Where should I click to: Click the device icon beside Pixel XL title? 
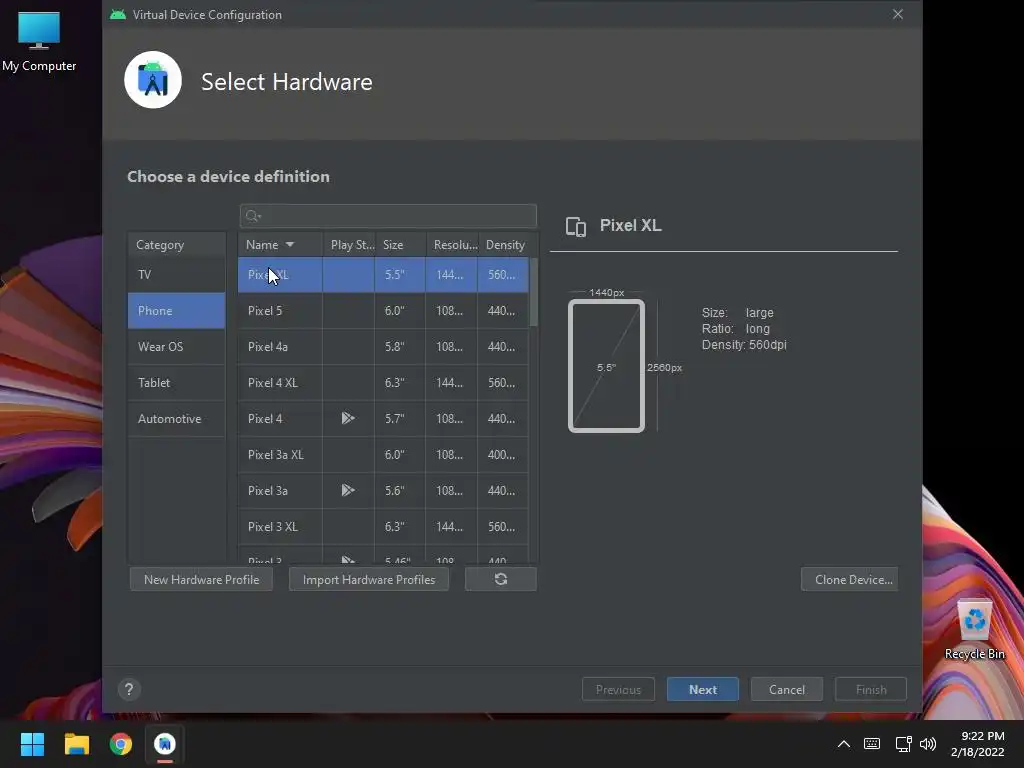[x=575, y=227]
